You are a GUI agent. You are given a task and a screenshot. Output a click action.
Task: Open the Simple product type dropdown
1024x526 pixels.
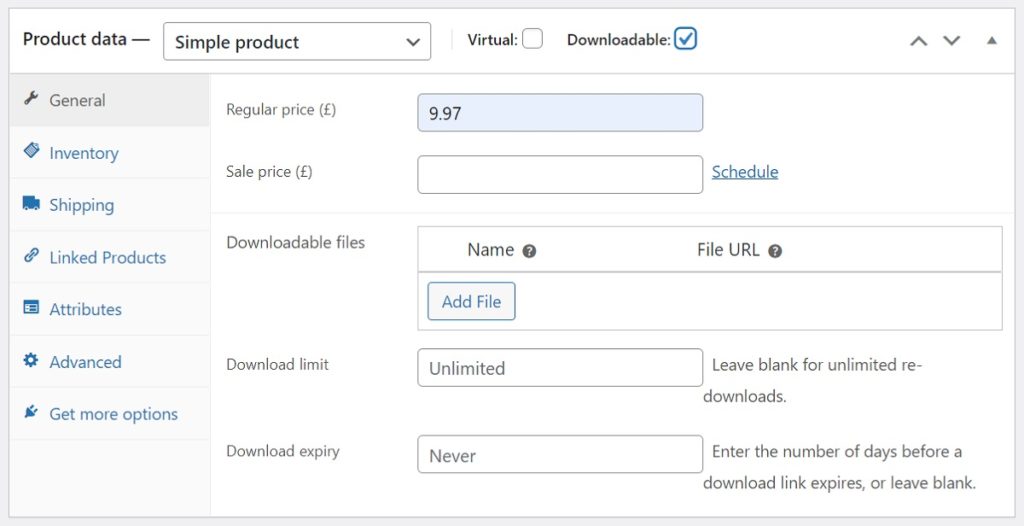coord(297,41)
